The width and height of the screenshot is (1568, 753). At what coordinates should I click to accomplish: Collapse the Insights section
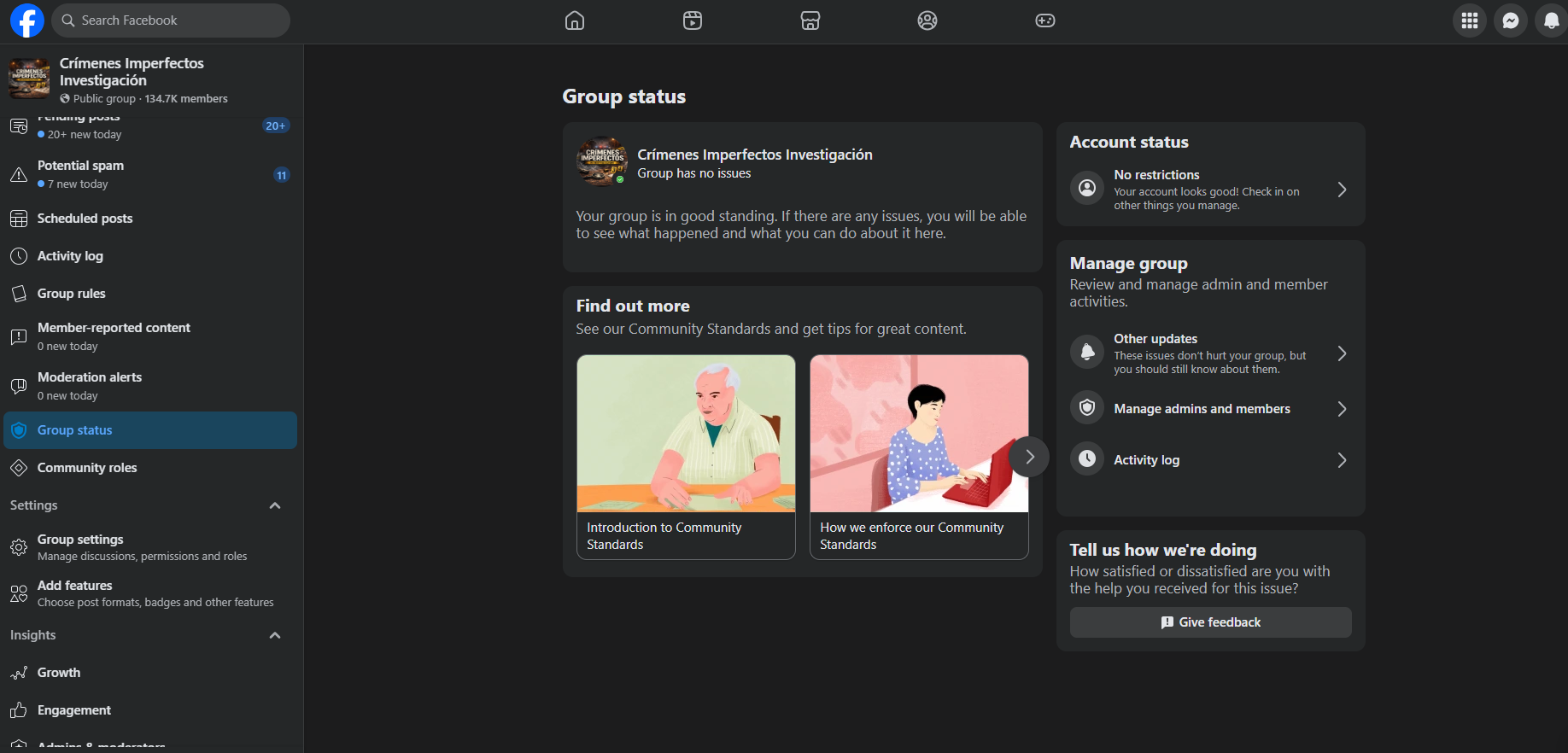(275, 635)
